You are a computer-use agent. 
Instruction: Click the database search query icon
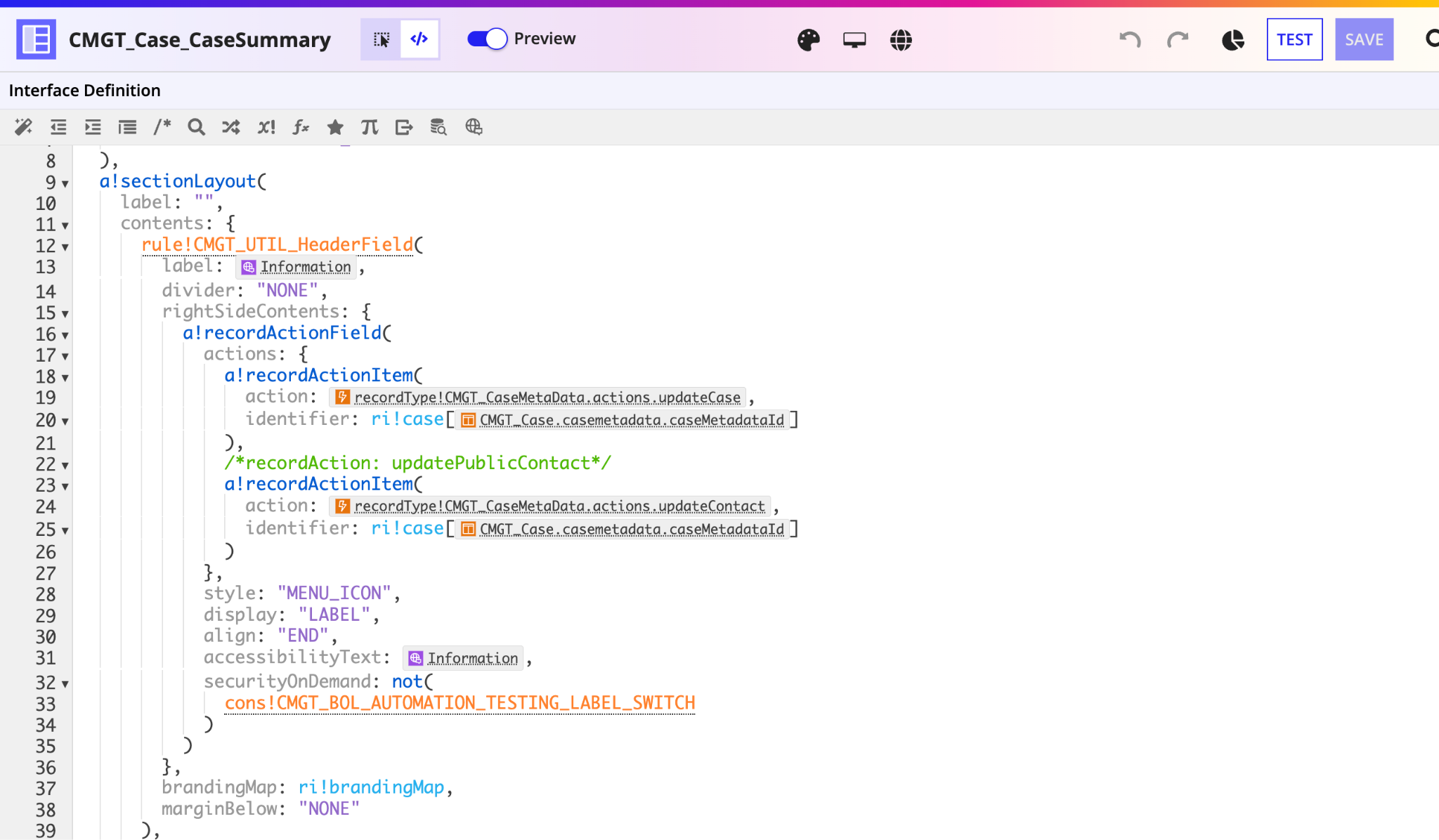[x=438, y=127]
